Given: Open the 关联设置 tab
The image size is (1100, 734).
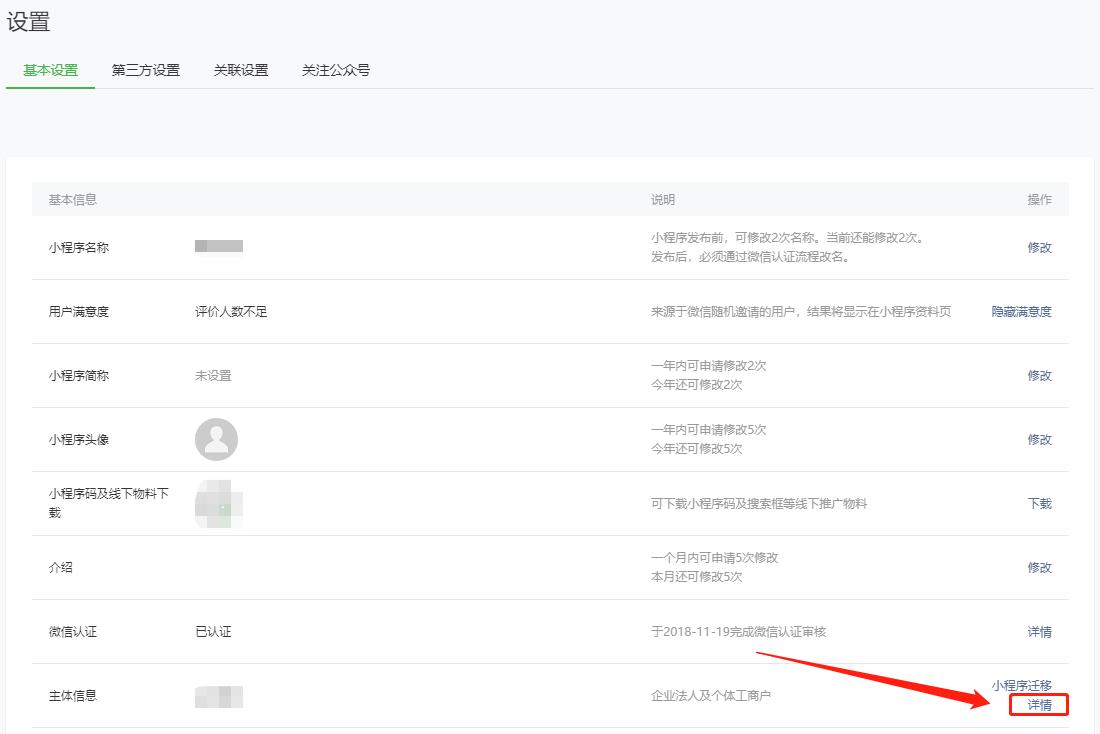Looking at the screenshot, I should pos(240,70).
